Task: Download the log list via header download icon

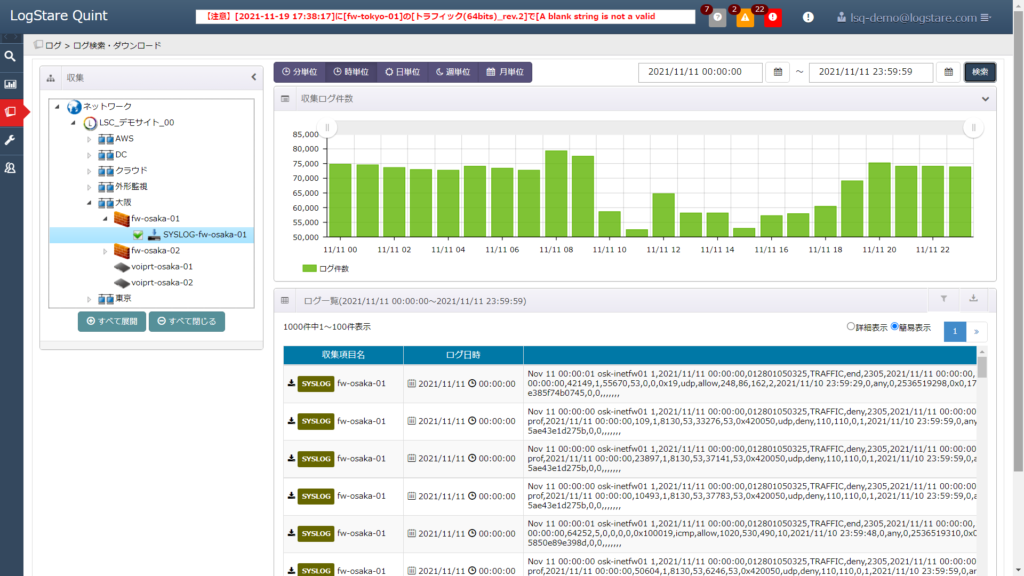Action: coord(973,299)
